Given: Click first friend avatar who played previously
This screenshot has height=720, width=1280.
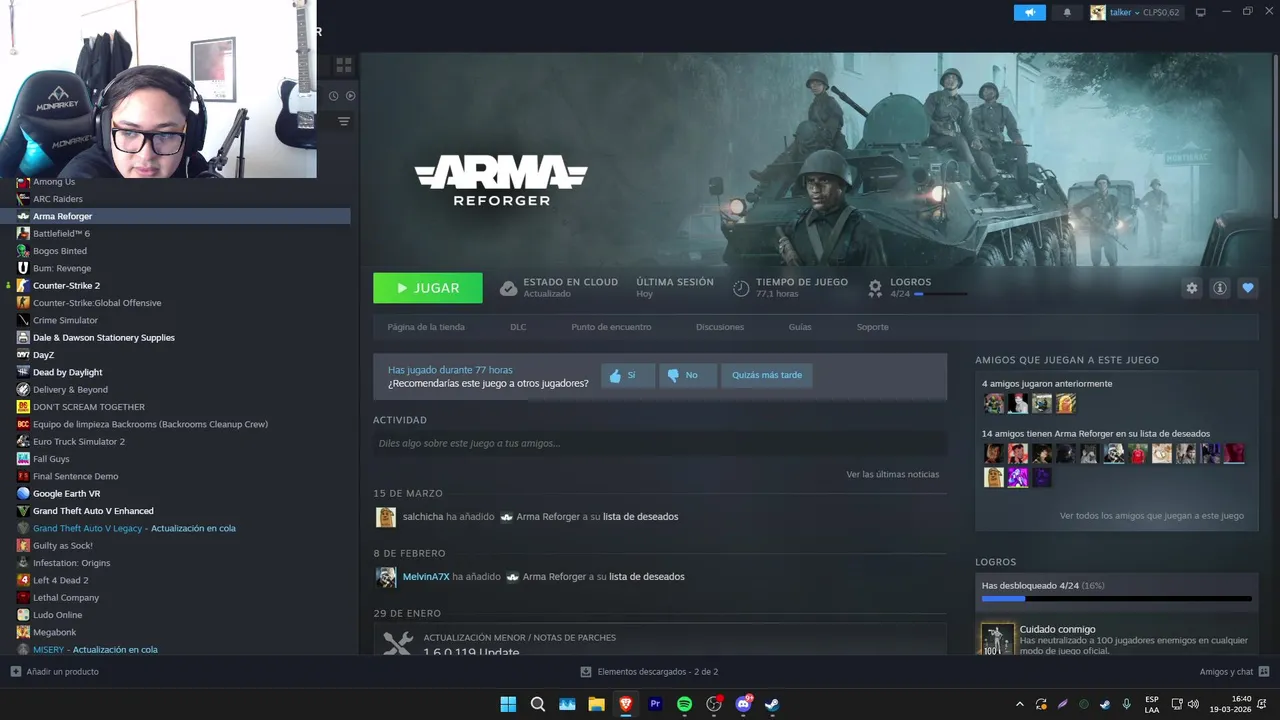Looking at the screenshot, I should [x=994, y=403].
